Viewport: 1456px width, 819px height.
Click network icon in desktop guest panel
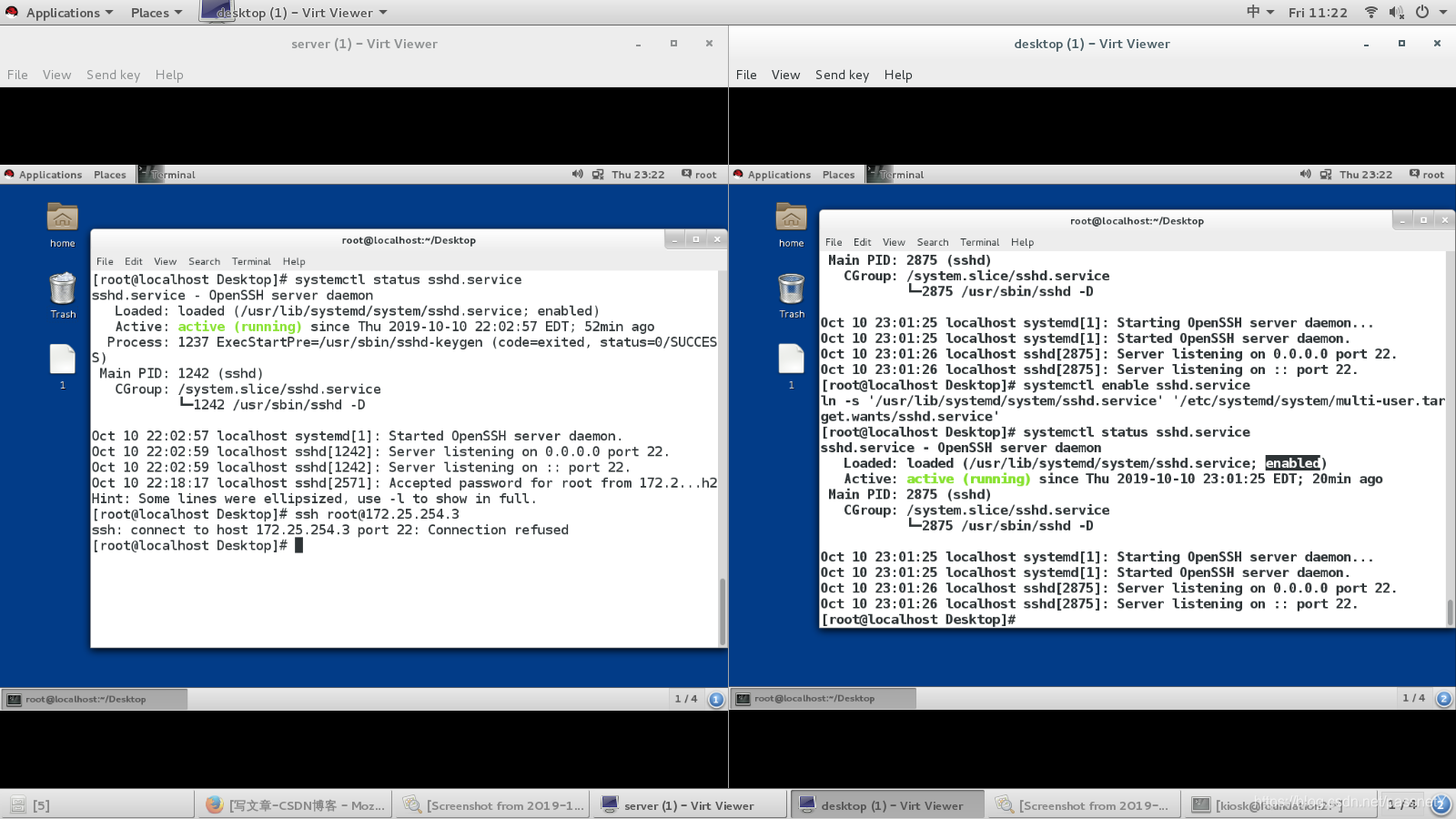(x=1326, y=175)
